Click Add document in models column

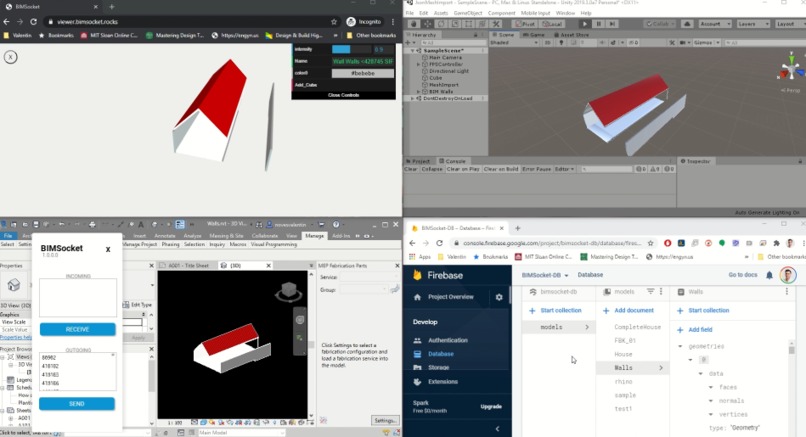(628, 311)
